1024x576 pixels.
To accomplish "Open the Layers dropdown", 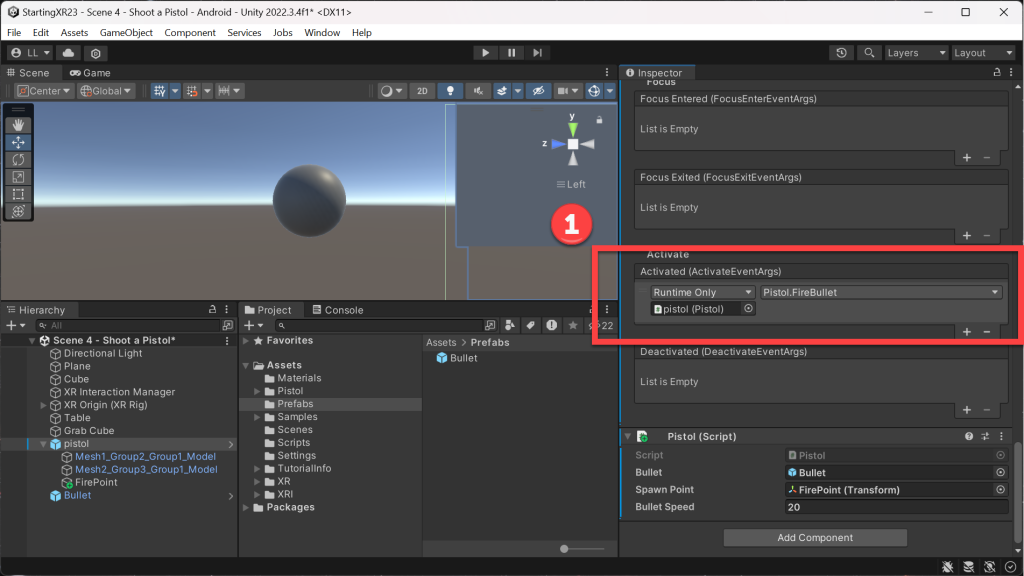I will 916,53.
